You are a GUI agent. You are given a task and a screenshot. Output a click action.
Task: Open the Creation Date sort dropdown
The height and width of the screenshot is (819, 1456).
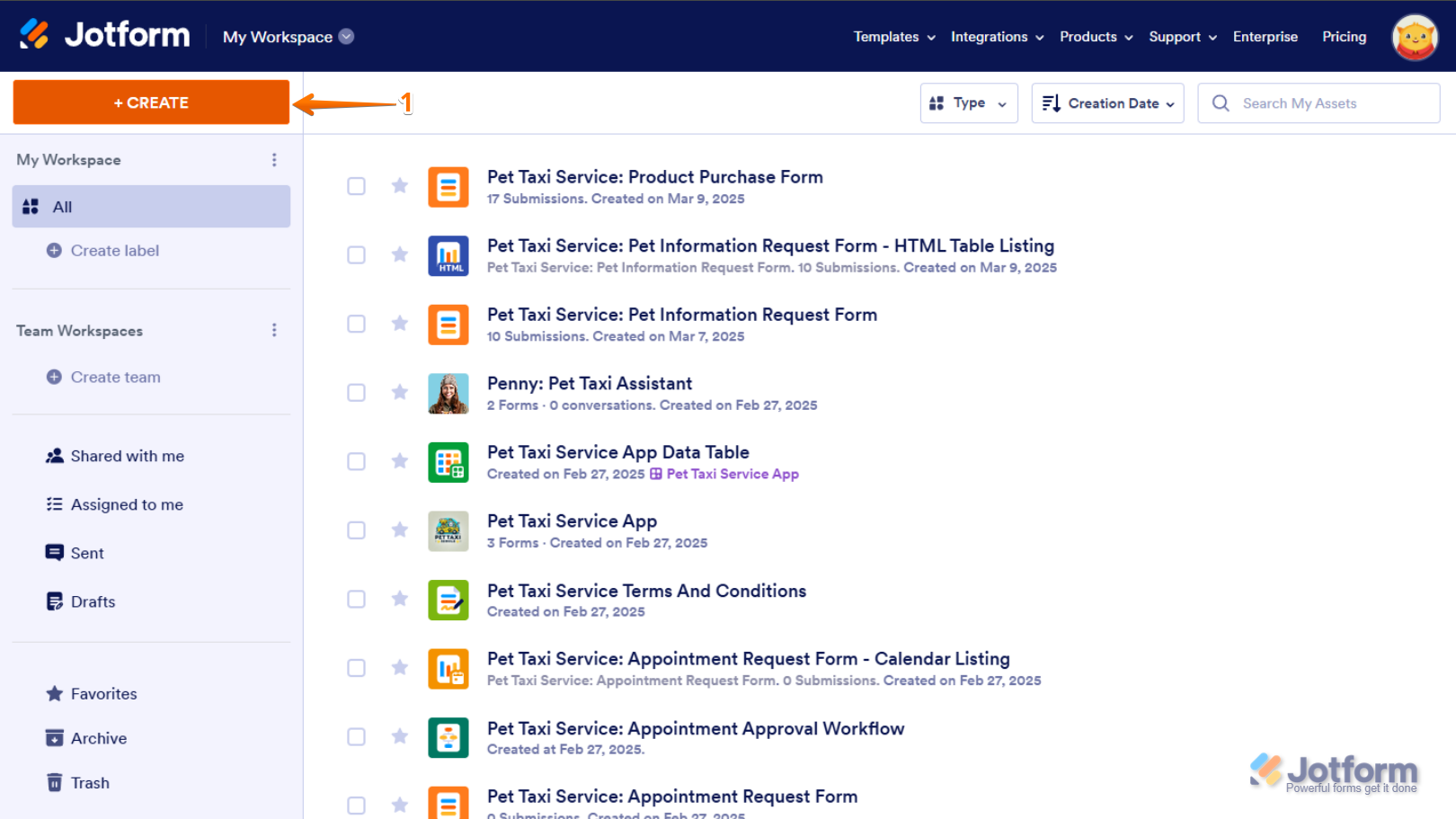pos(1107,103)
